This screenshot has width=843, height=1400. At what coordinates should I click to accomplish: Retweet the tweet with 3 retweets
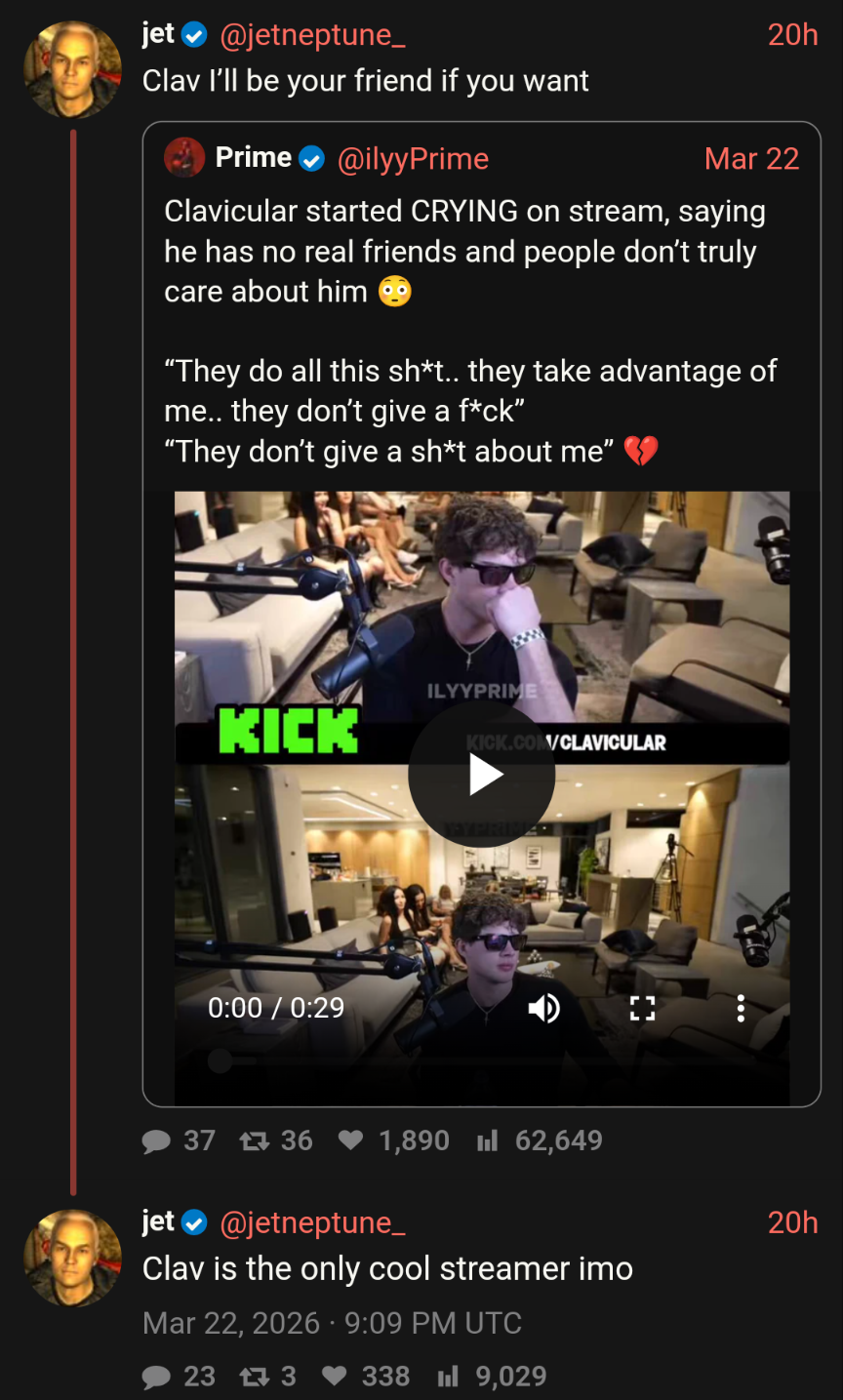click(x=255, y=1377)
